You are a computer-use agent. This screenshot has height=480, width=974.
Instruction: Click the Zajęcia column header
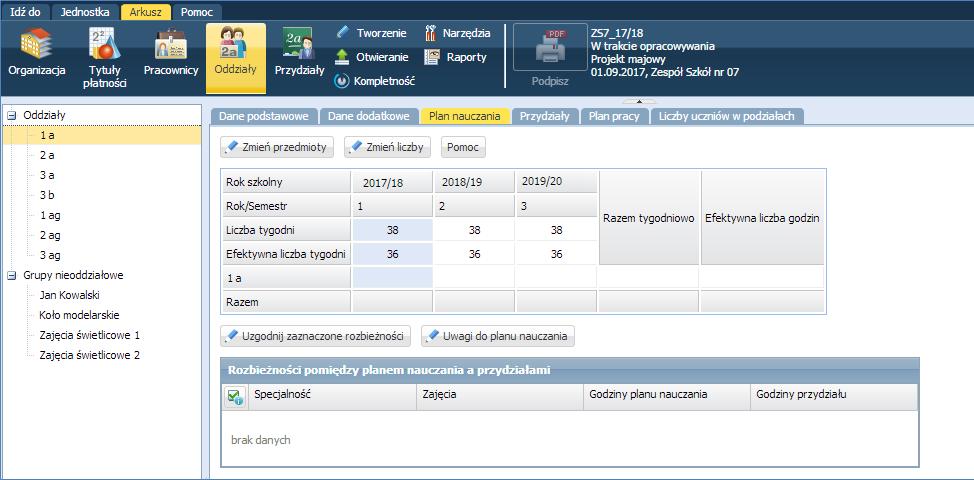click(499, 396)
